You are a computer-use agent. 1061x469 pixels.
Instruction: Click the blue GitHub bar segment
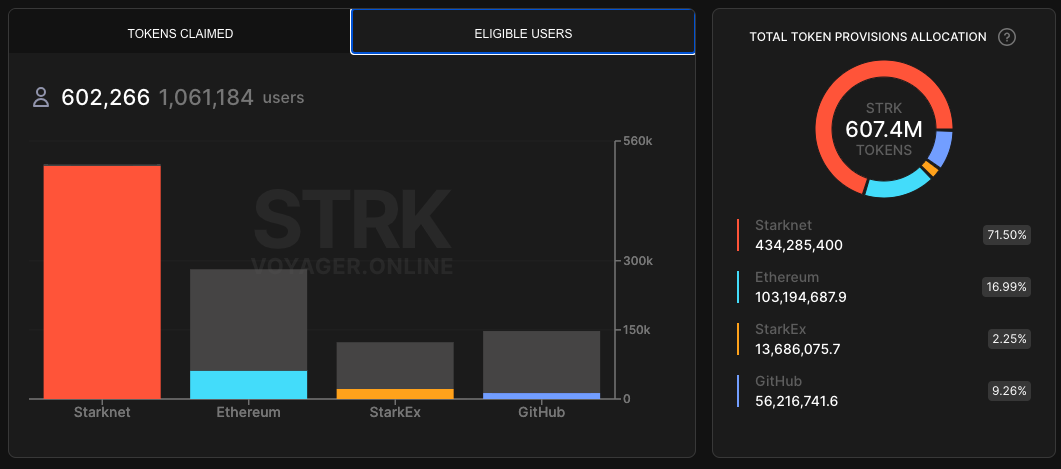(541, 396)
